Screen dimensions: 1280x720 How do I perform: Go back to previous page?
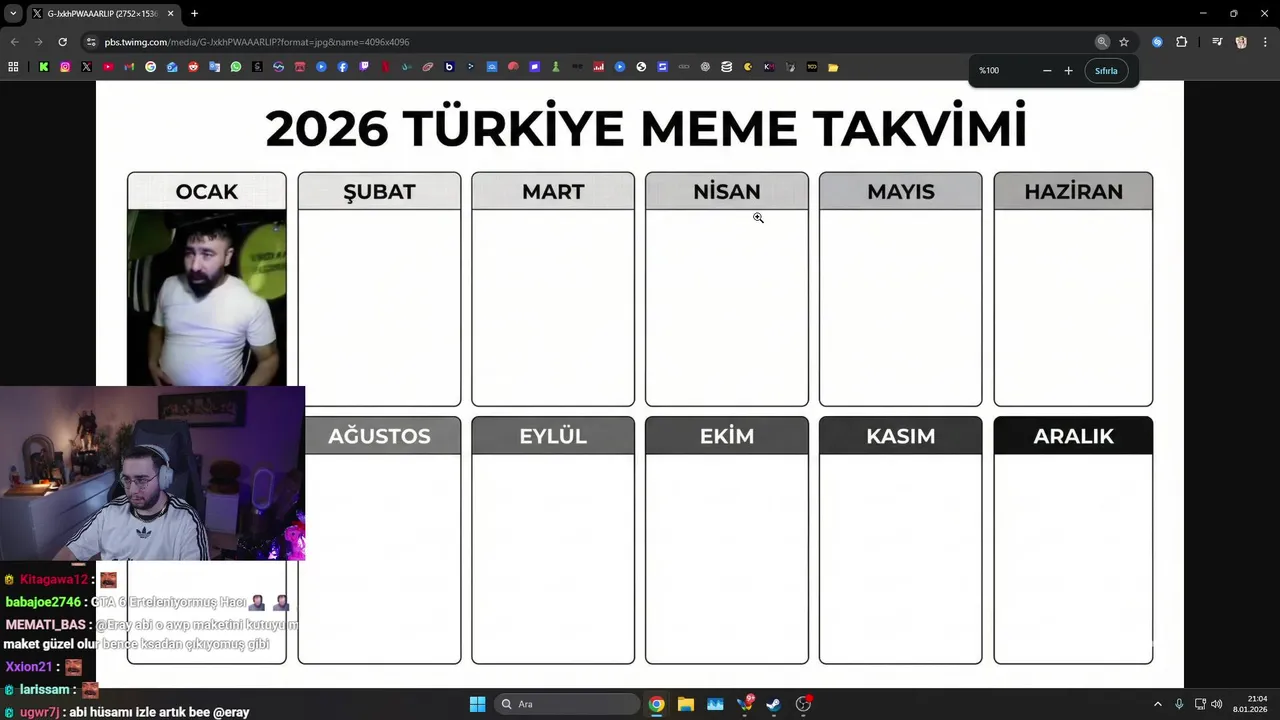[14, 42]
